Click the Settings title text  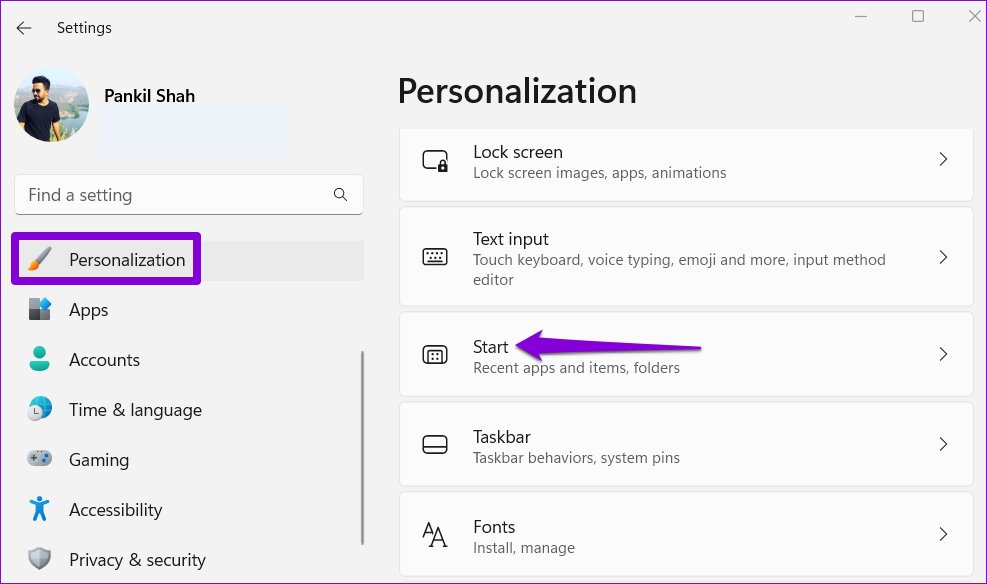pyautogui.click(x=84, y=28)
